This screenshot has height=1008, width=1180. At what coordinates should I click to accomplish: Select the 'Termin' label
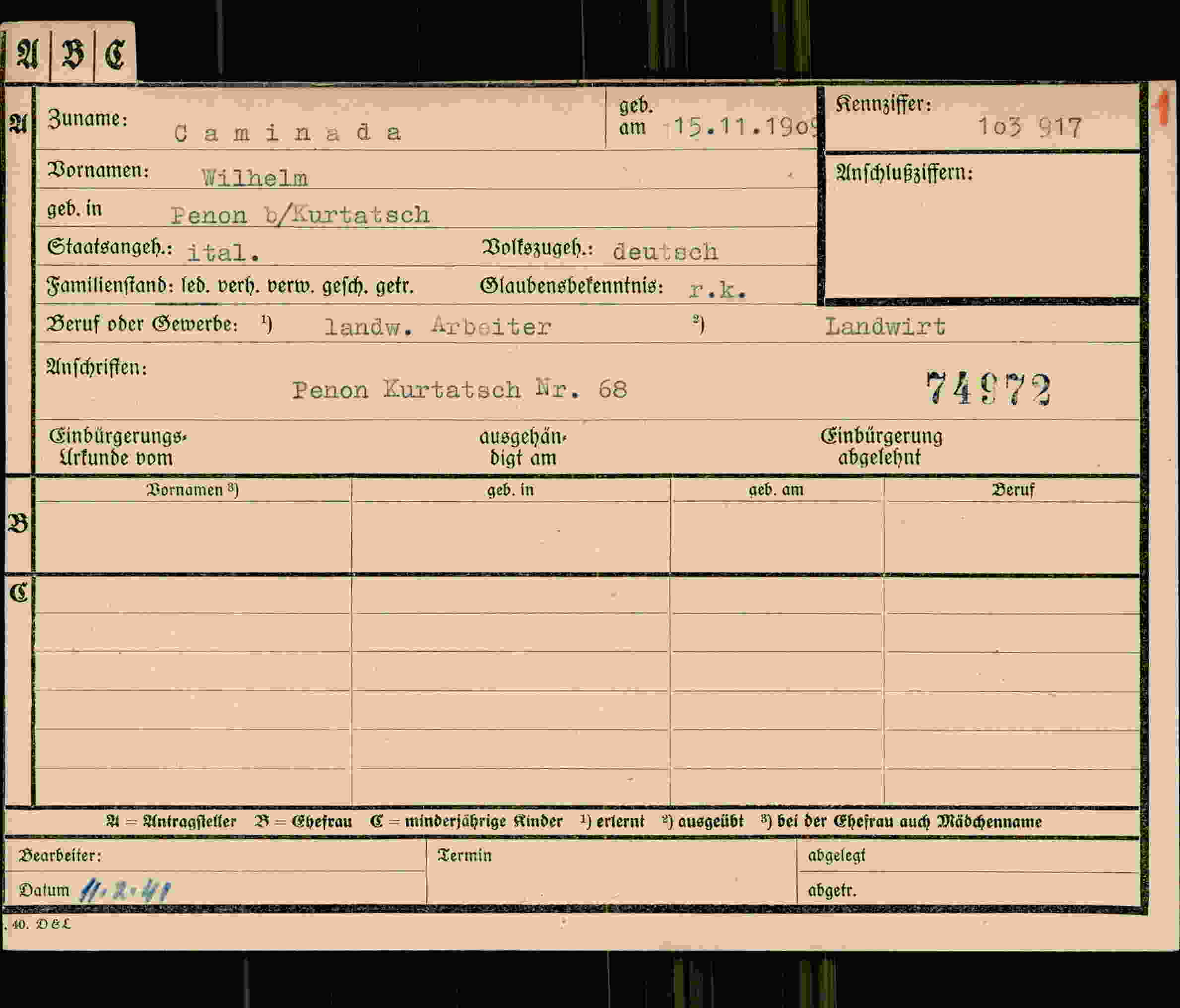click(x=464, y=855)
